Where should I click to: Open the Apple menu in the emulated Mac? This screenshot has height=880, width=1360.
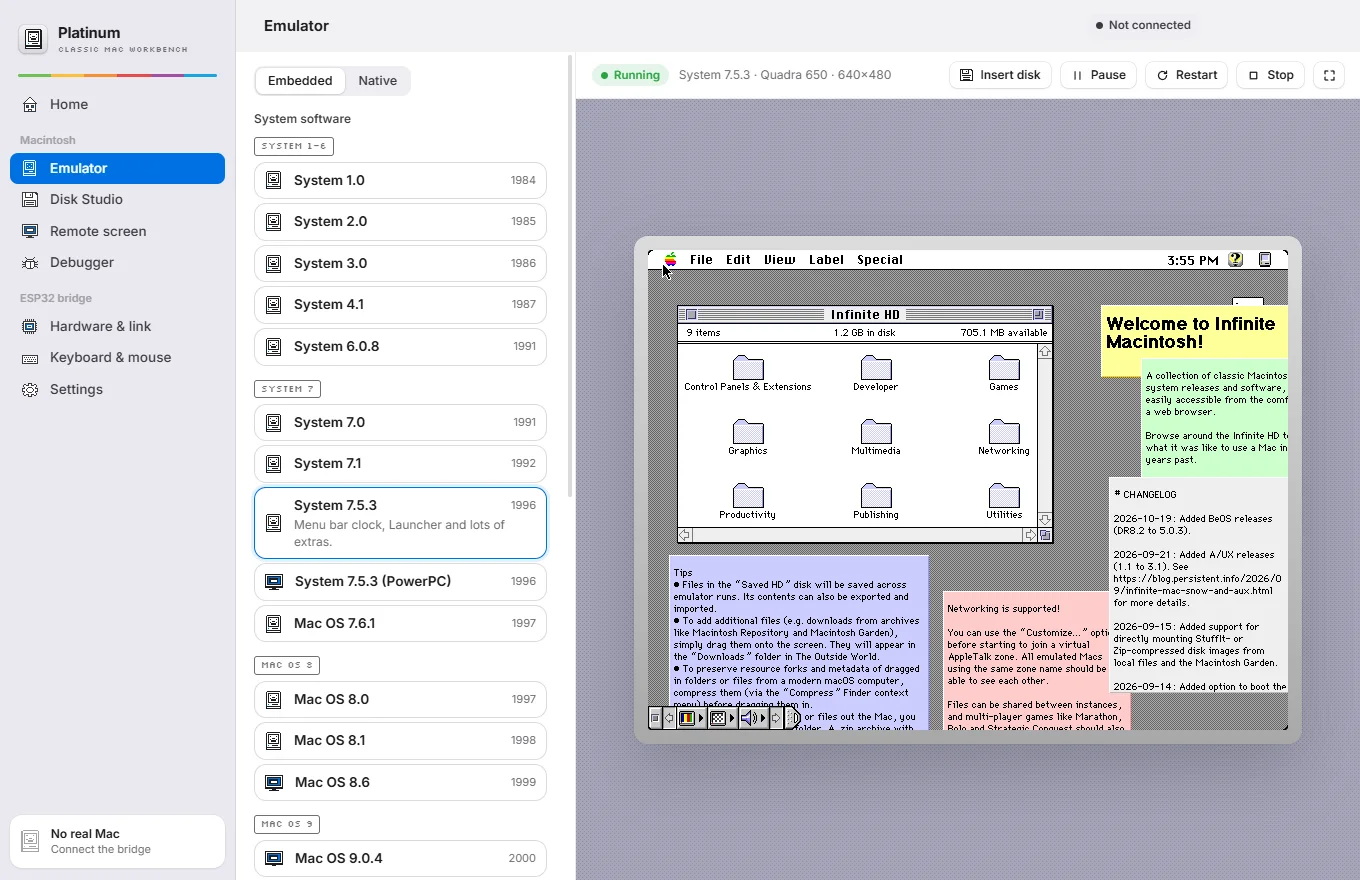pyautogui.click(x=670, y=260)
